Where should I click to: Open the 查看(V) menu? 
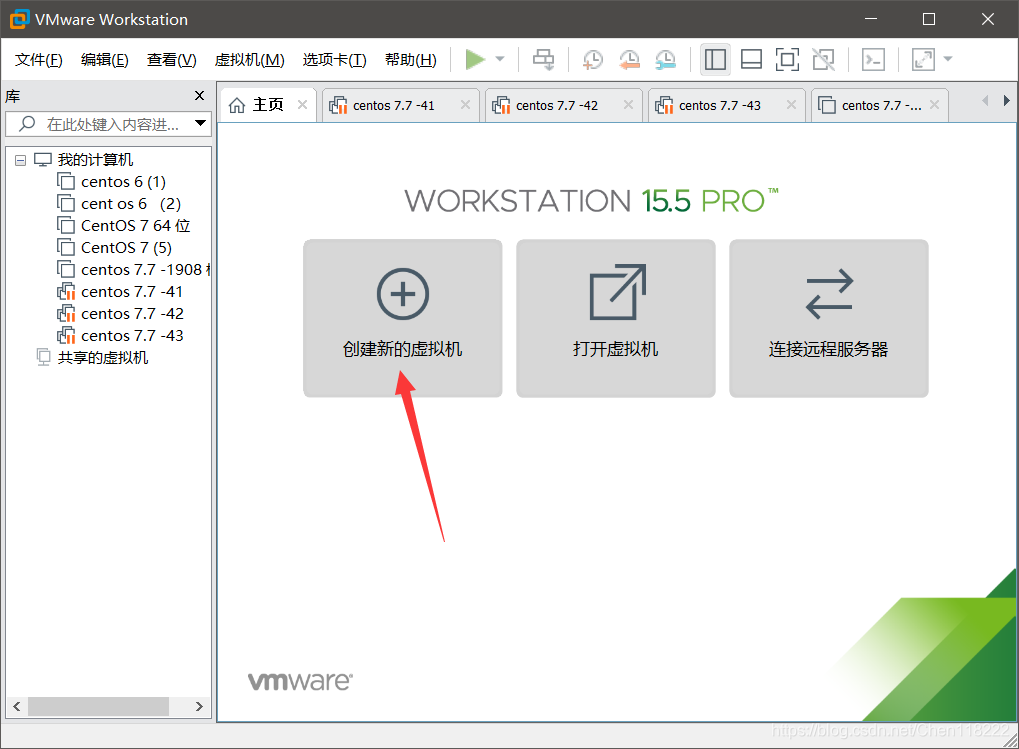tap(172, 60)
